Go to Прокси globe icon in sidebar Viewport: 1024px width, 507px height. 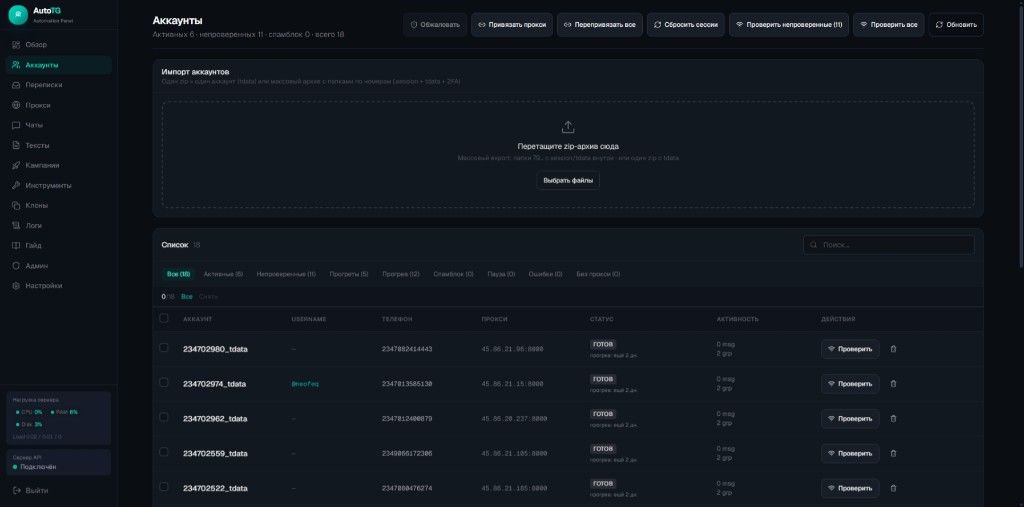point(16,105)
